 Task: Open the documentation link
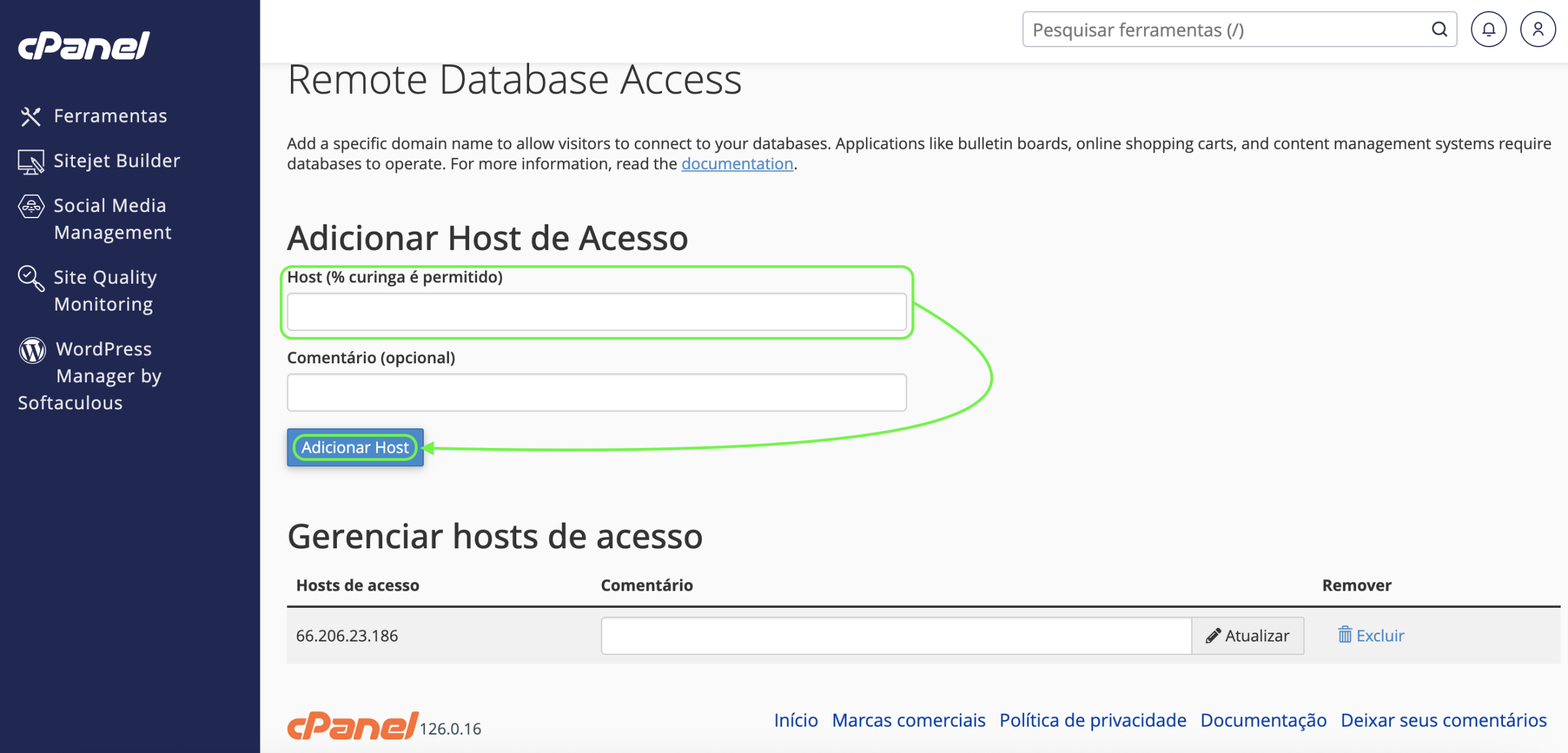click(737, 164)
